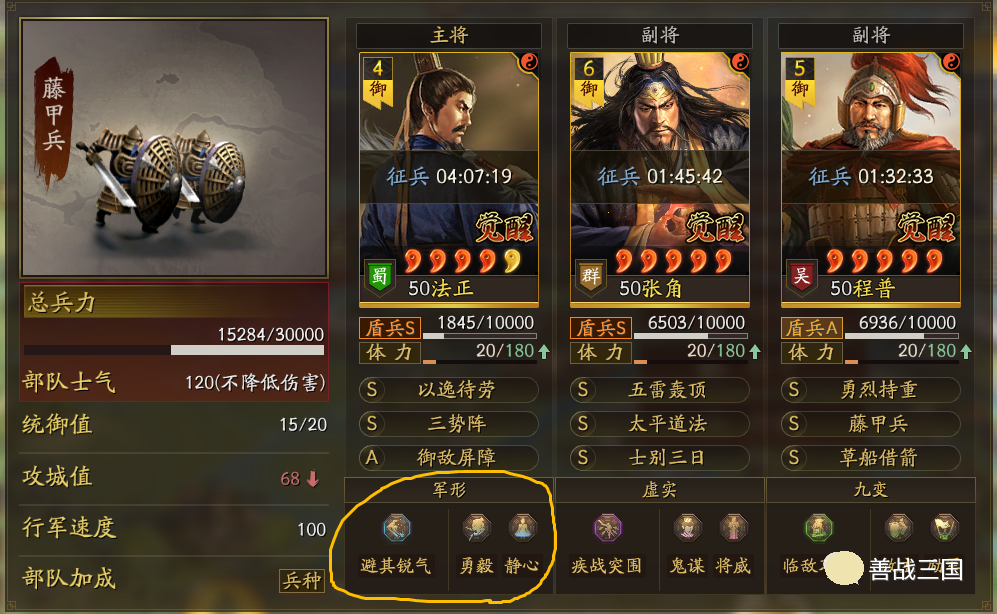The height and width of the screenshot is (614, 997).
Task: Select the 勇毅 skill icon
Action: click(x=476, y=528)
